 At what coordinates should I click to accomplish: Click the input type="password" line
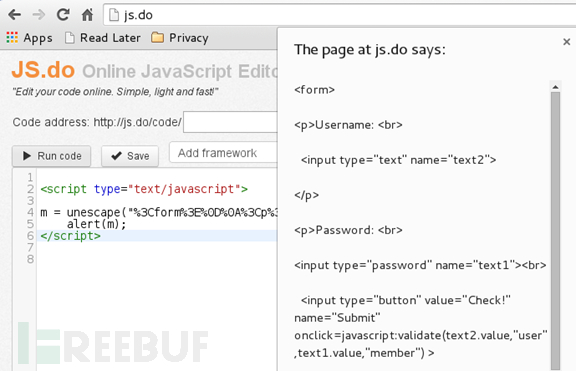point(420,265)
